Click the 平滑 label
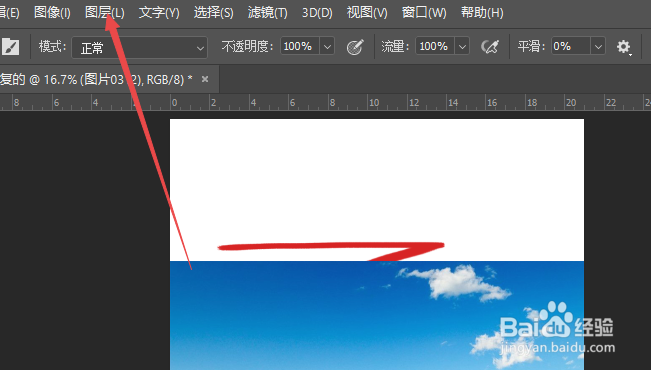This screenshot has height=370, width=651. pyautogui.click(x=531, y=46)
